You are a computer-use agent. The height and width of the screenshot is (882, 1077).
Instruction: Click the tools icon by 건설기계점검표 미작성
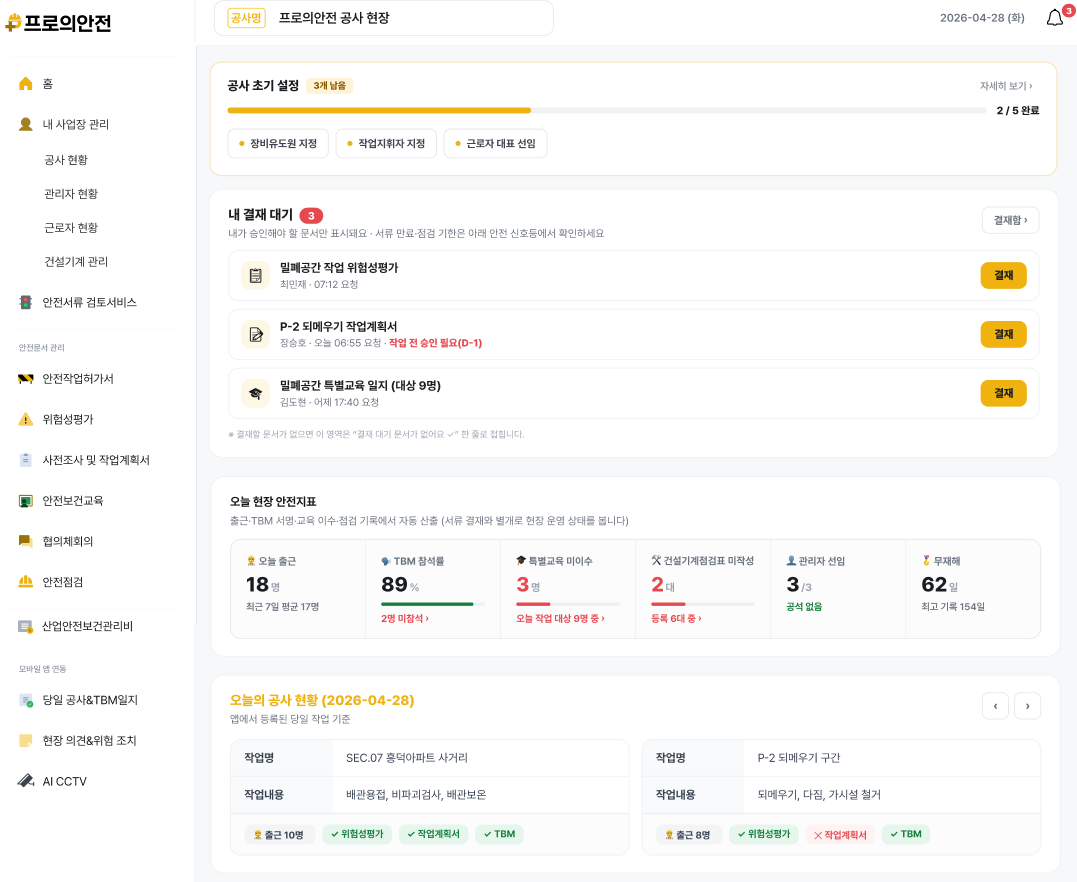(x=656, y=561)
